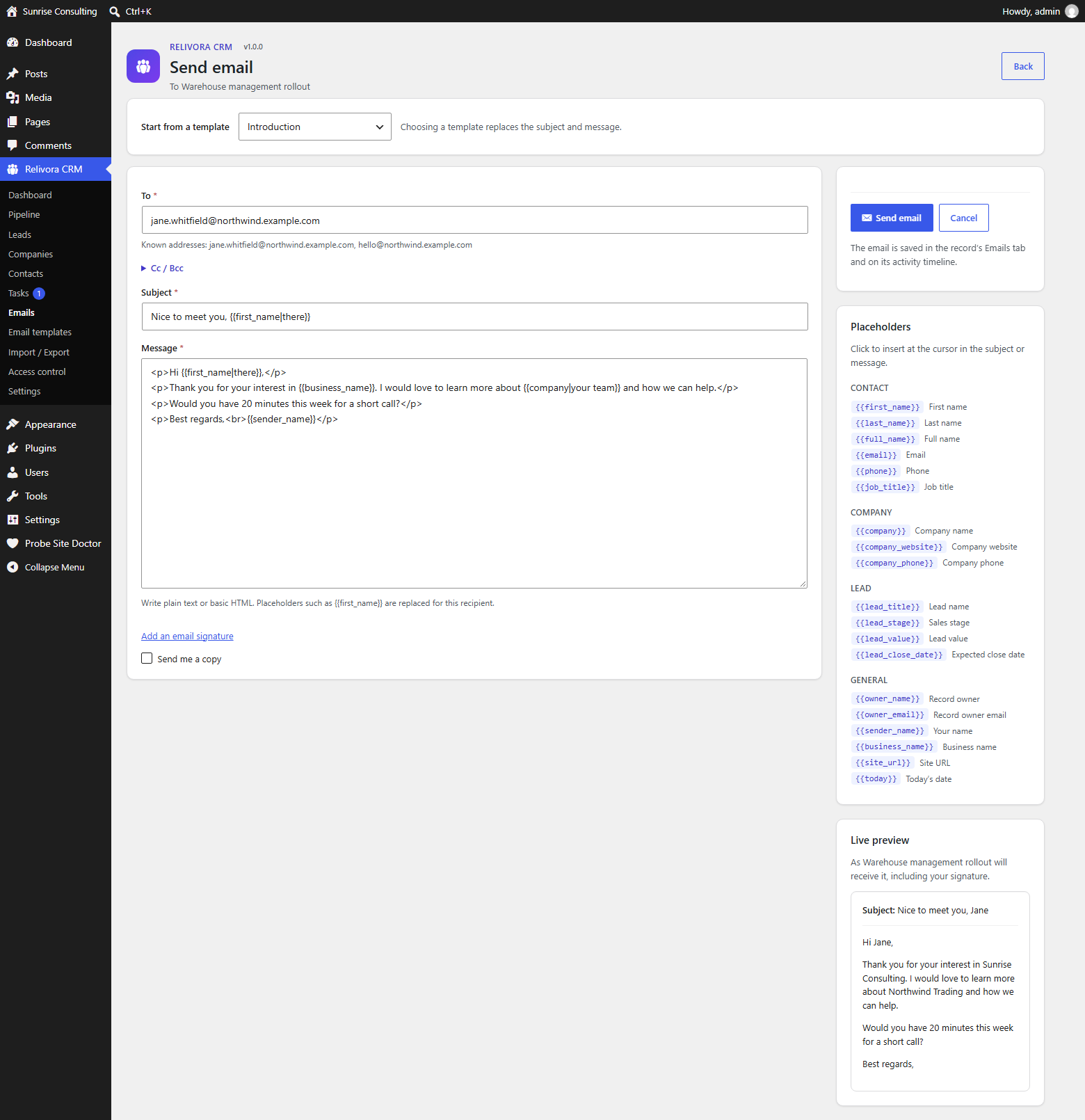This screenshot has height=1120, width=1085.
Task: Insert the {{lead_stage}} placeholder
Action: pos(887,623)
